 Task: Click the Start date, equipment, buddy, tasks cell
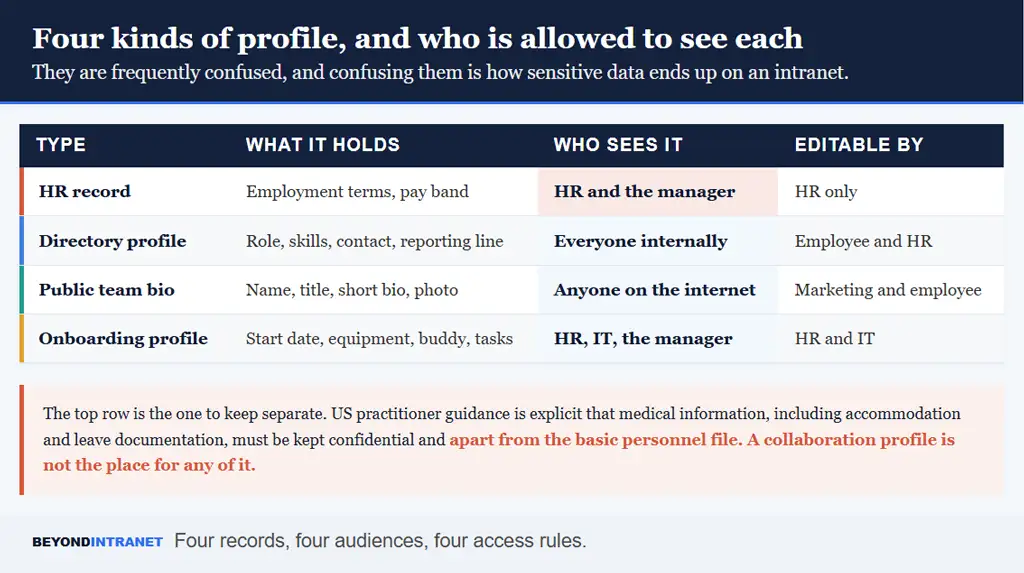(x=379, y=338)
